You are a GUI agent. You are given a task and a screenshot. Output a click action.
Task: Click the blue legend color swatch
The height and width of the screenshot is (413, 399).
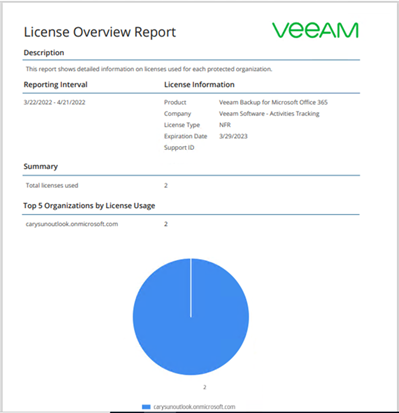click(146, 407)
